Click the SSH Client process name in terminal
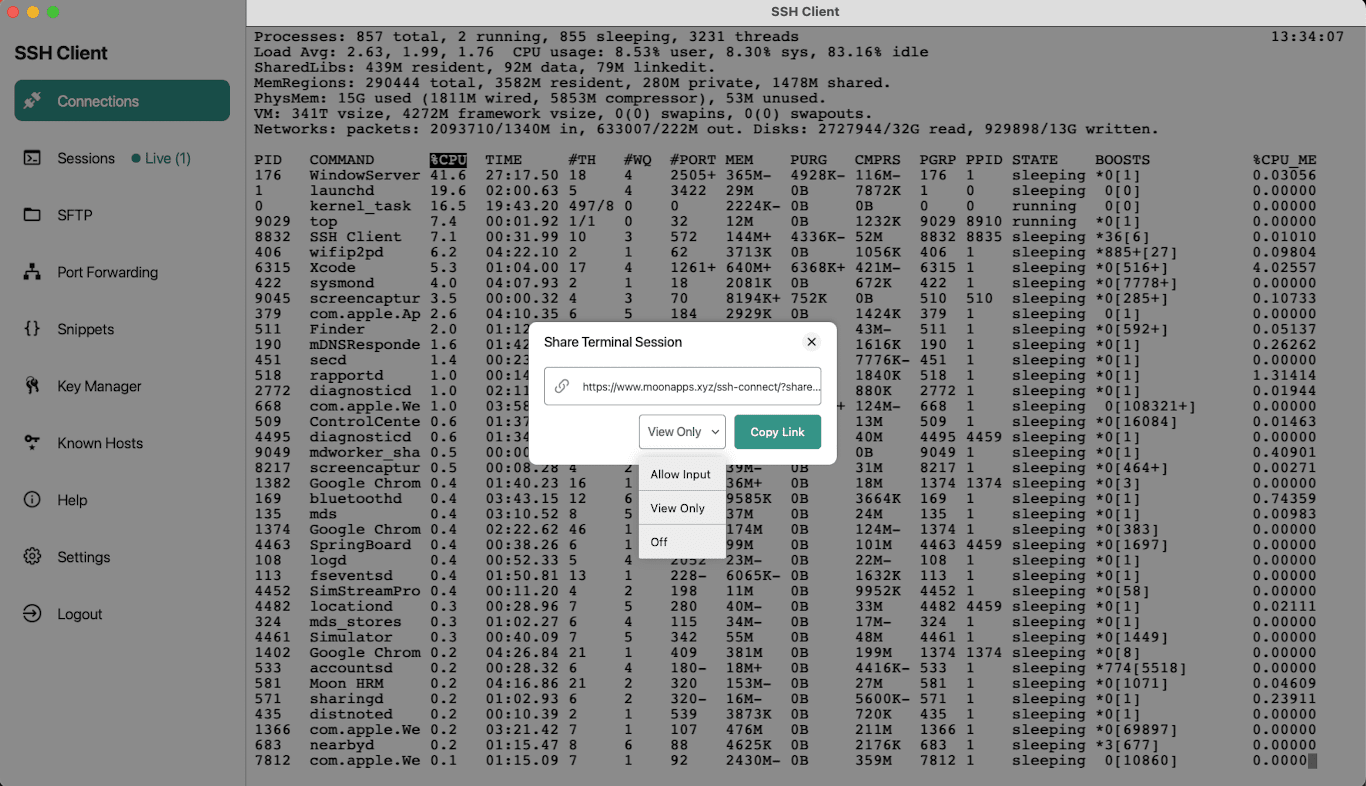This screenshot has width=1366, height=786. pyautogui.click(x=356, y=237)
